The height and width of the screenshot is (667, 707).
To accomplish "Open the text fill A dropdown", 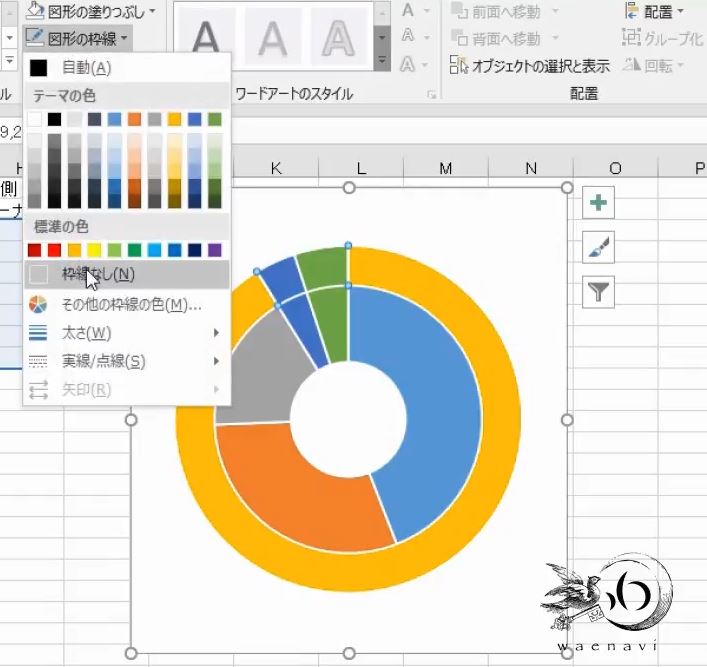I will (426, 10).
